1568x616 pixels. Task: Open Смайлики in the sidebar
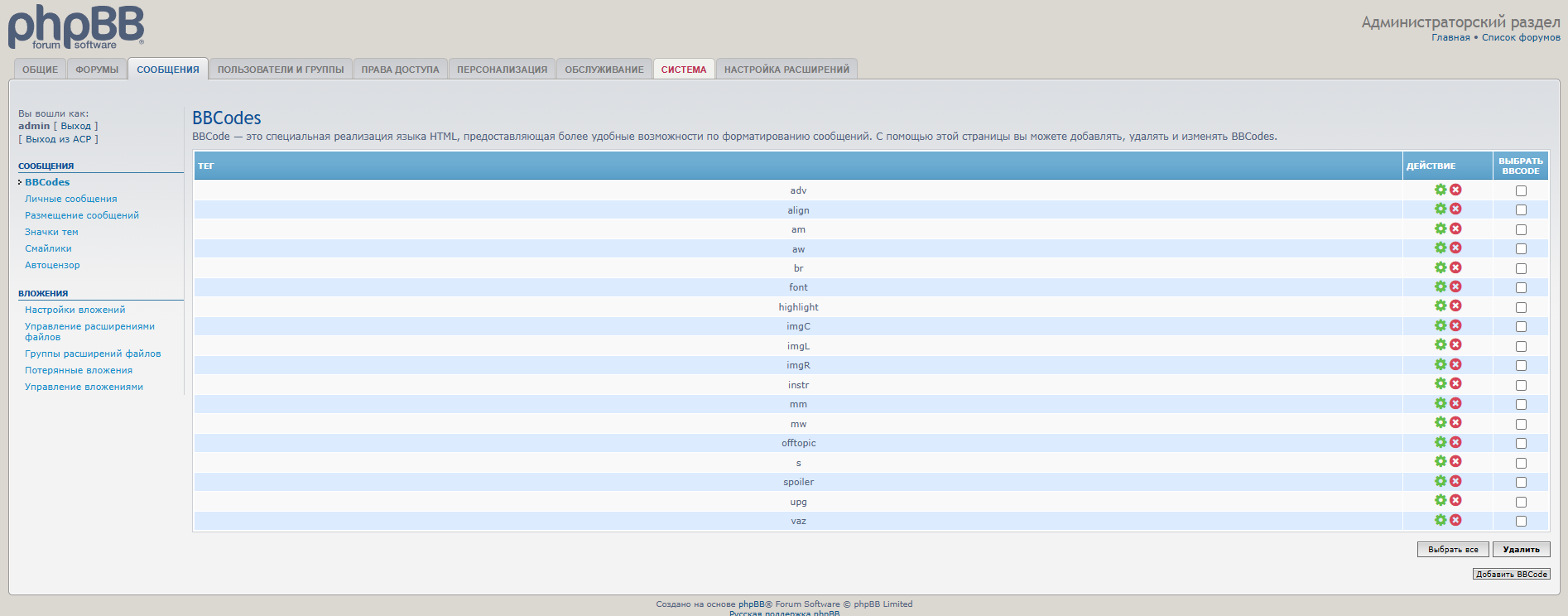coord(48,248)
